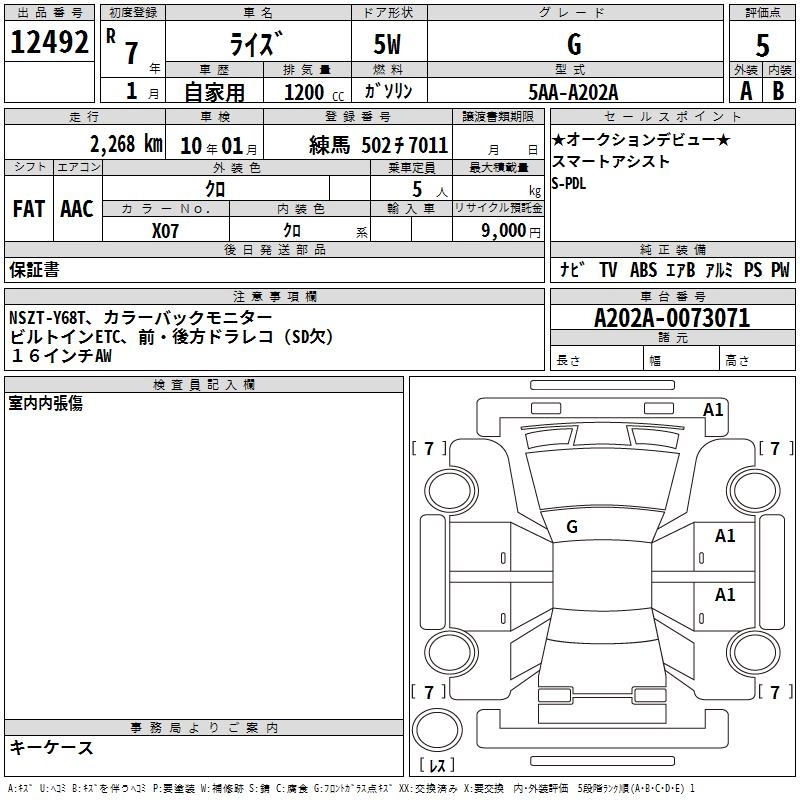Click the エアB airbag equipment label
Image resolution: width=800 pixels, height=800 pixels.
pyautogui.click(x=681, y=269)
